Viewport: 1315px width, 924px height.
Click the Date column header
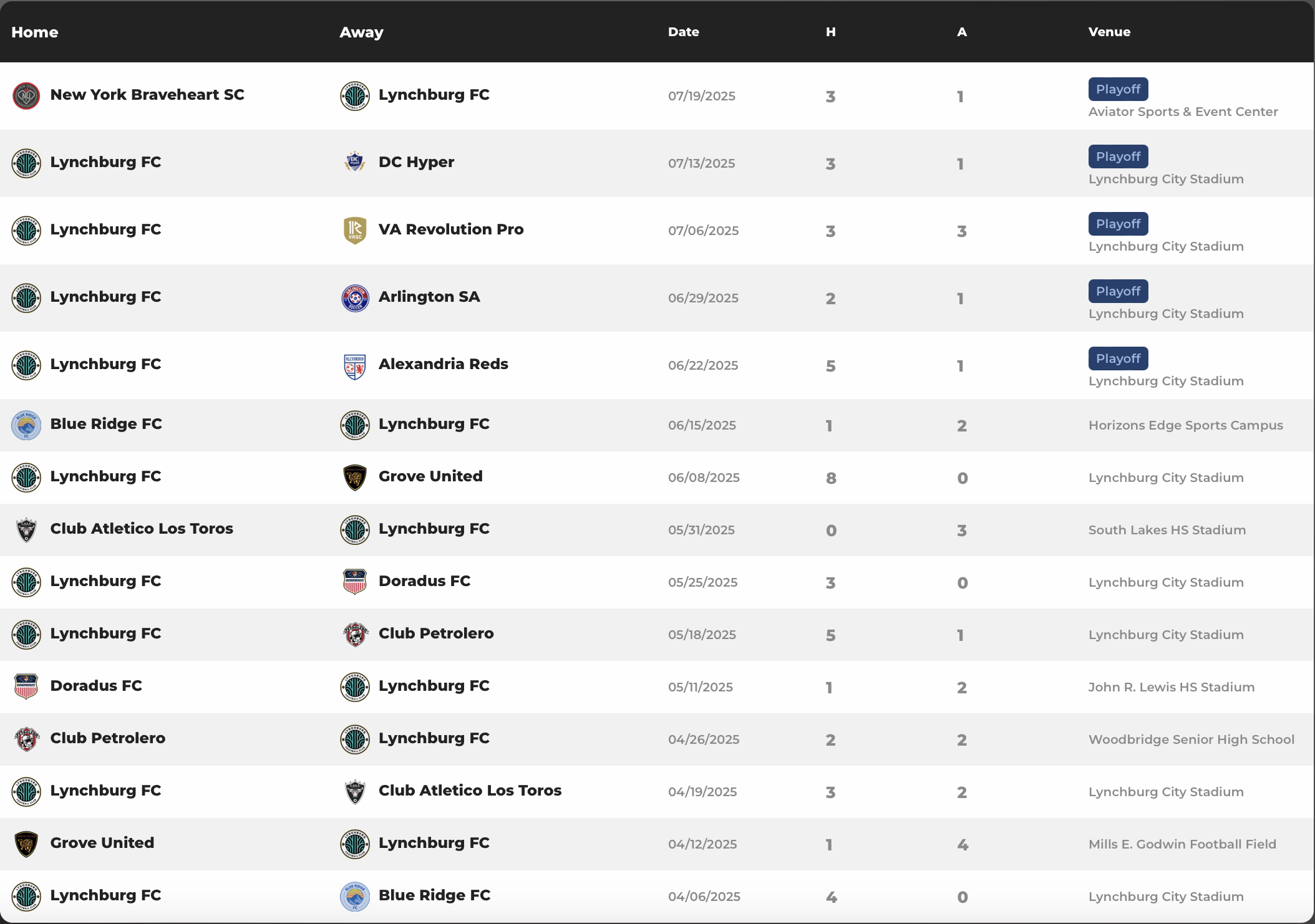coord(683,32)
